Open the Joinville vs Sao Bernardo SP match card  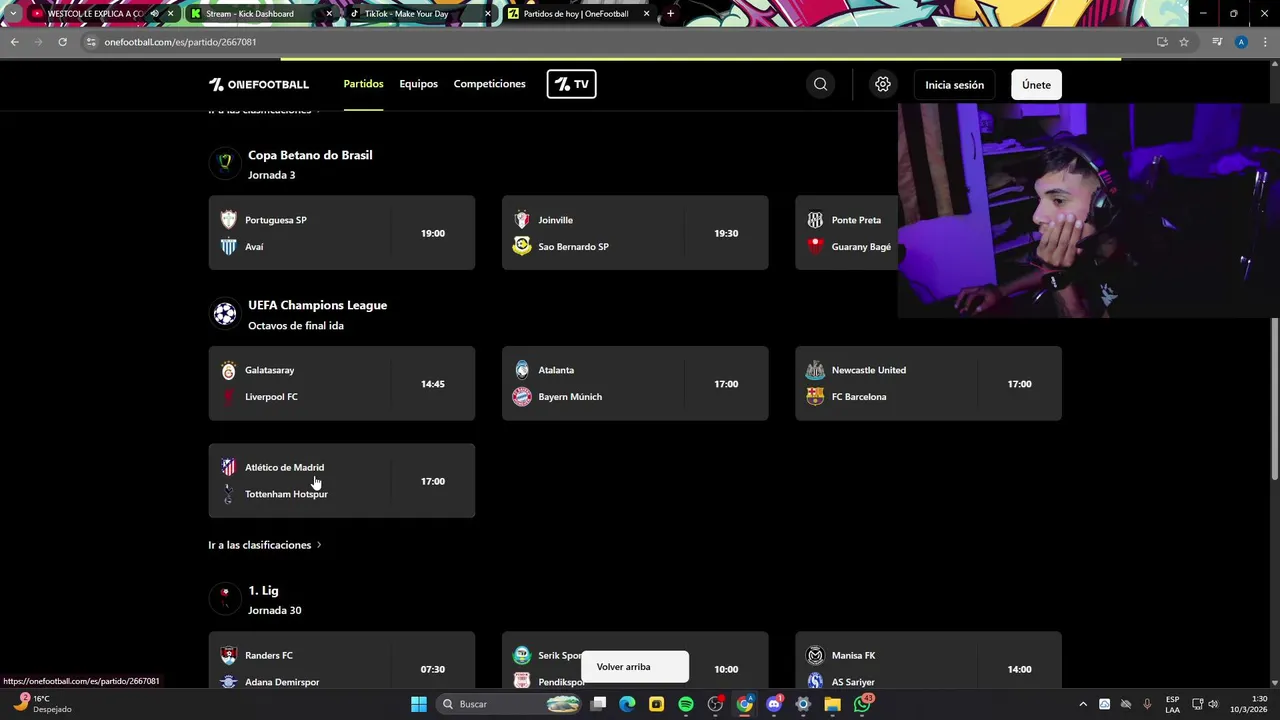(x=635, y=233)
